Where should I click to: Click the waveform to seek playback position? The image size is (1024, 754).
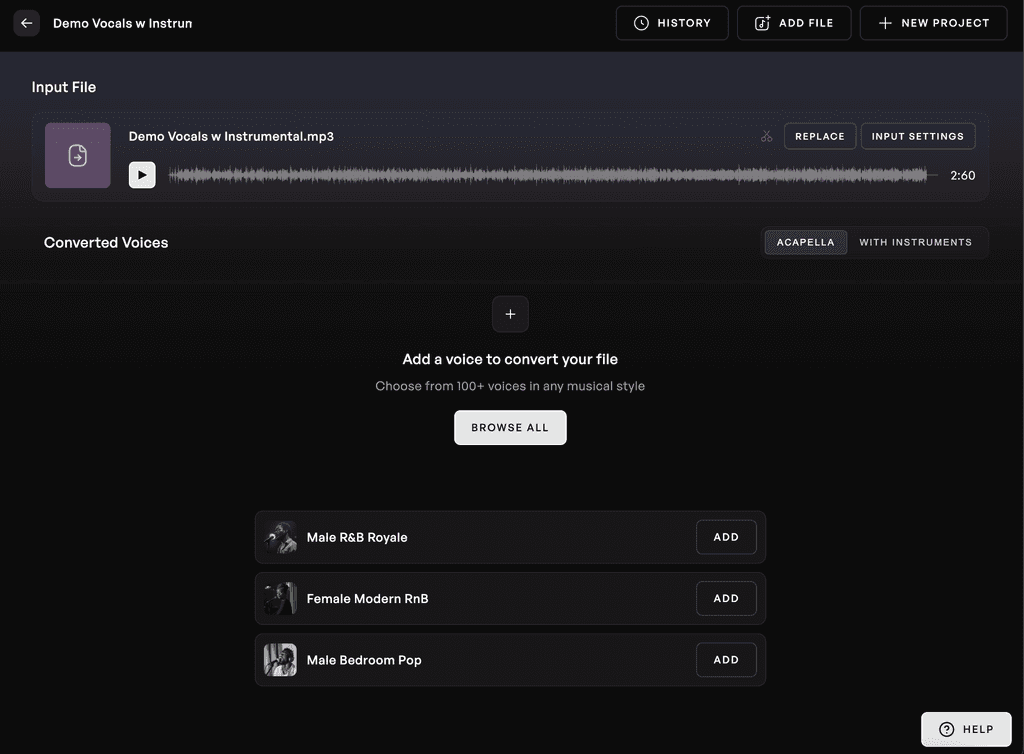point(550,174)
